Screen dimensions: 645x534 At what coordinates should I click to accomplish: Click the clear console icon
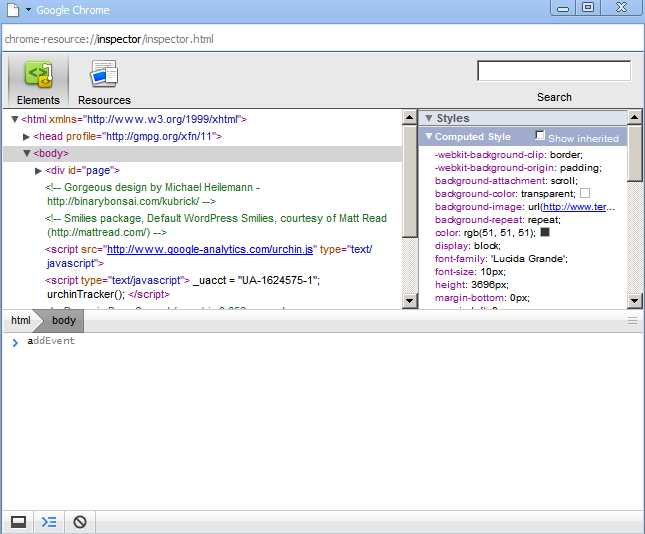[80, 521]
